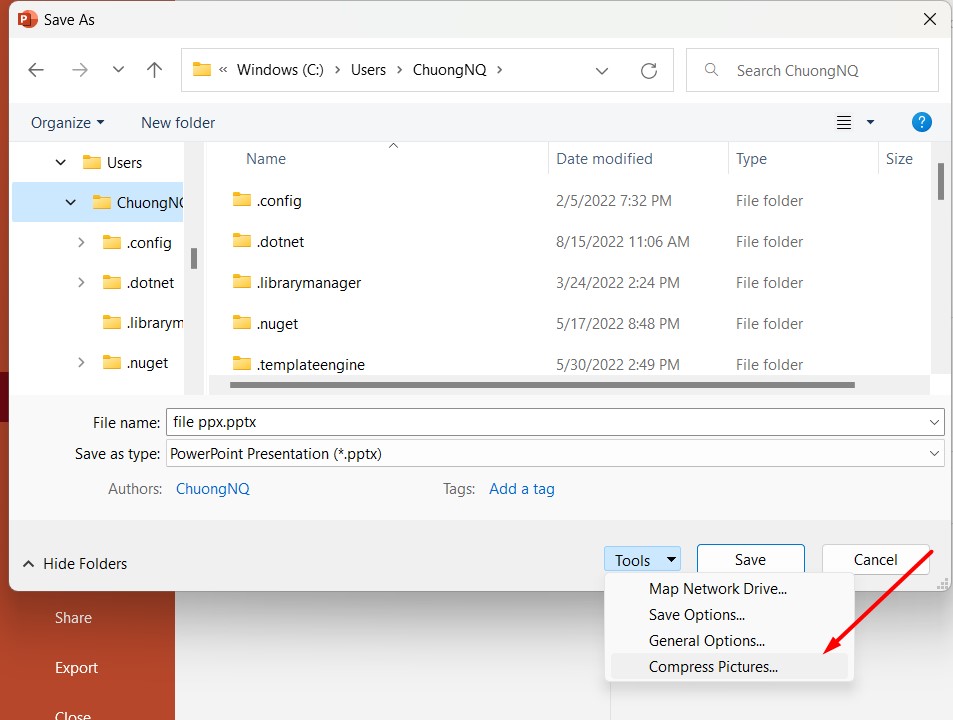Select Save Options menu entry

click(x=696, y=615)
